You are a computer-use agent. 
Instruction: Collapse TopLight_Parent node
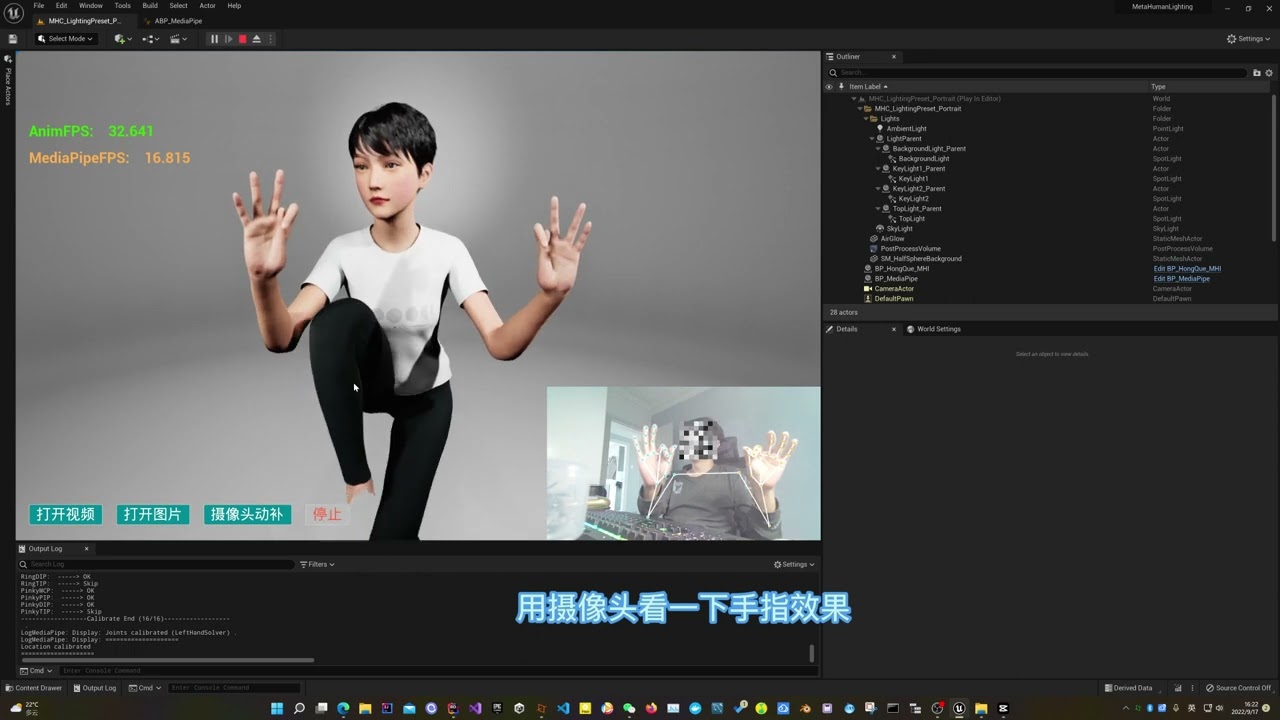coord(879,209)
